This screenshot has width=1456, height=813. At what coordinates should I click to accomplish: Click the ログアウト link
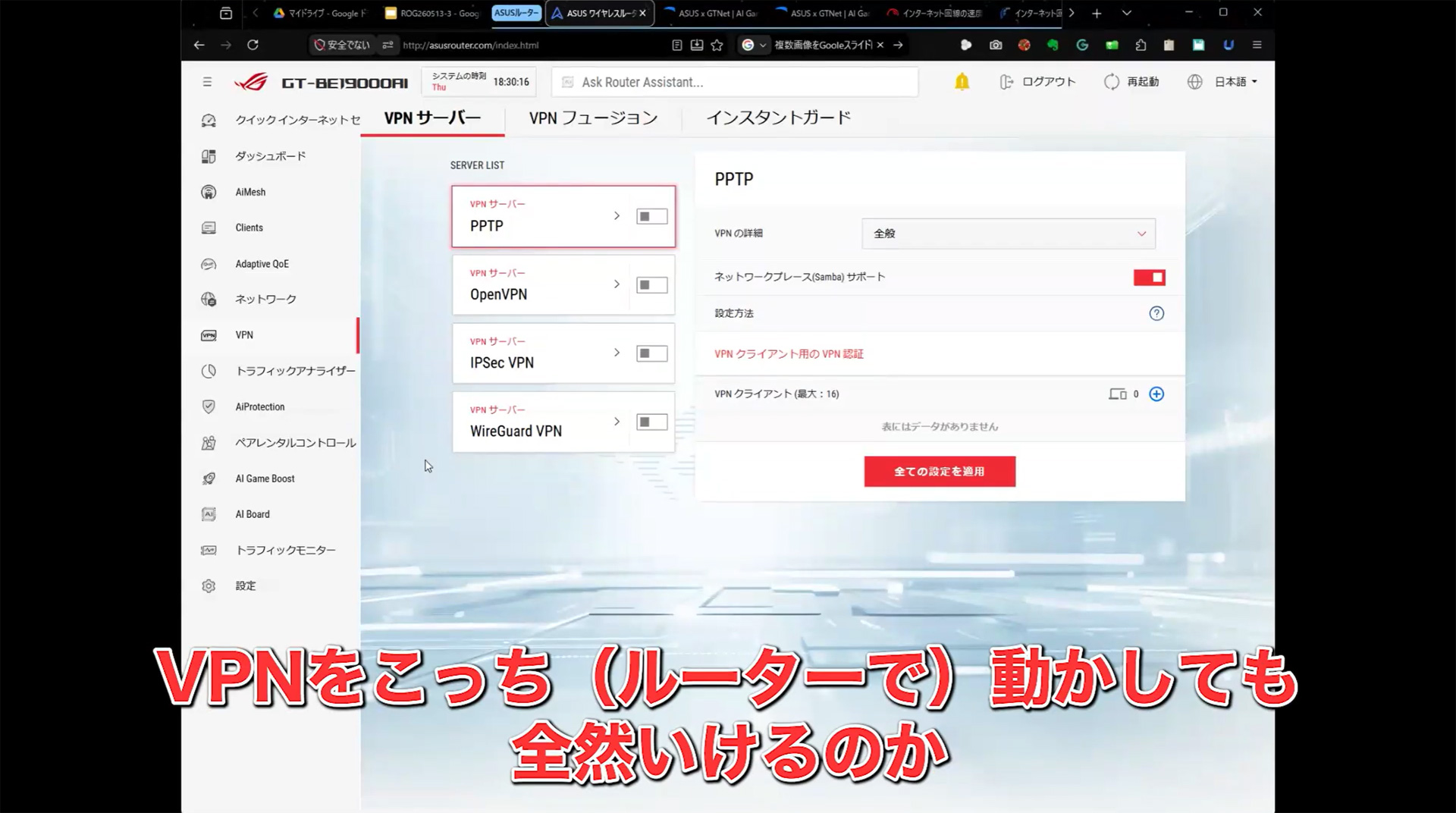pos(1049,82)
